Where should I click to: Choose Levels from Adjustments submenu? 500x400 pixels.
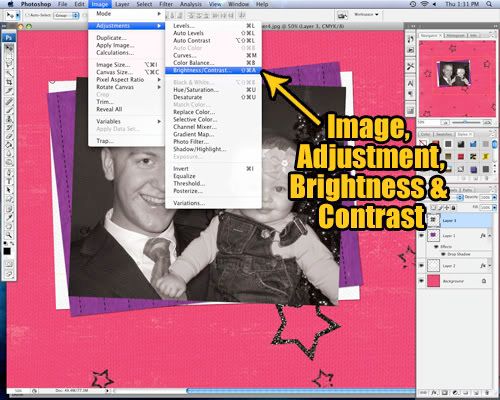pyautogui.click(x=213, y=26)
